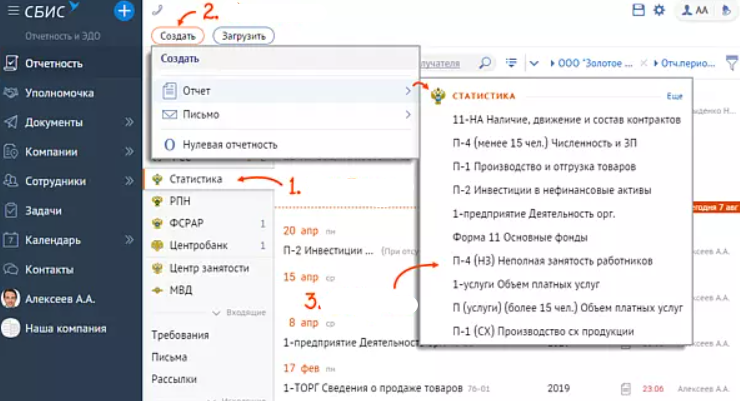Choose 1-предприятие Деятельность орг.
The image size is (740, 401).
point(533,214)
